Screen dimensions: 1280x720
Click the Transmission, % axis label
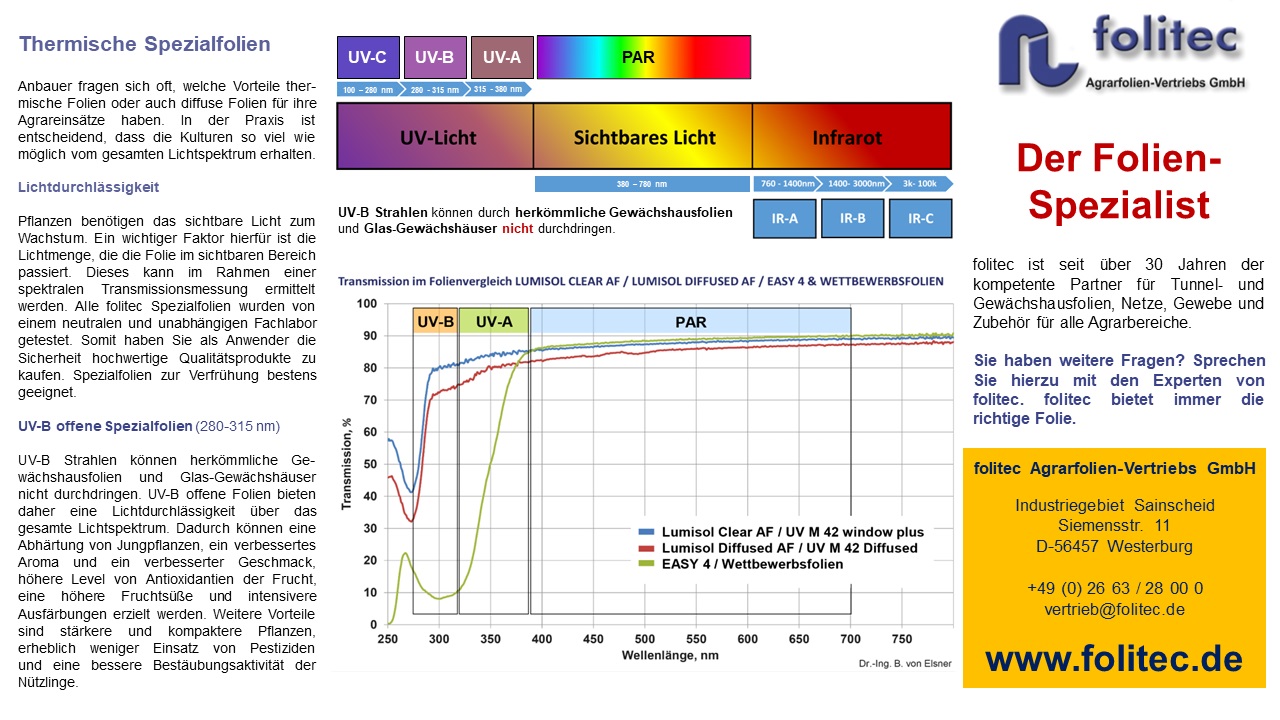[346, 465]
